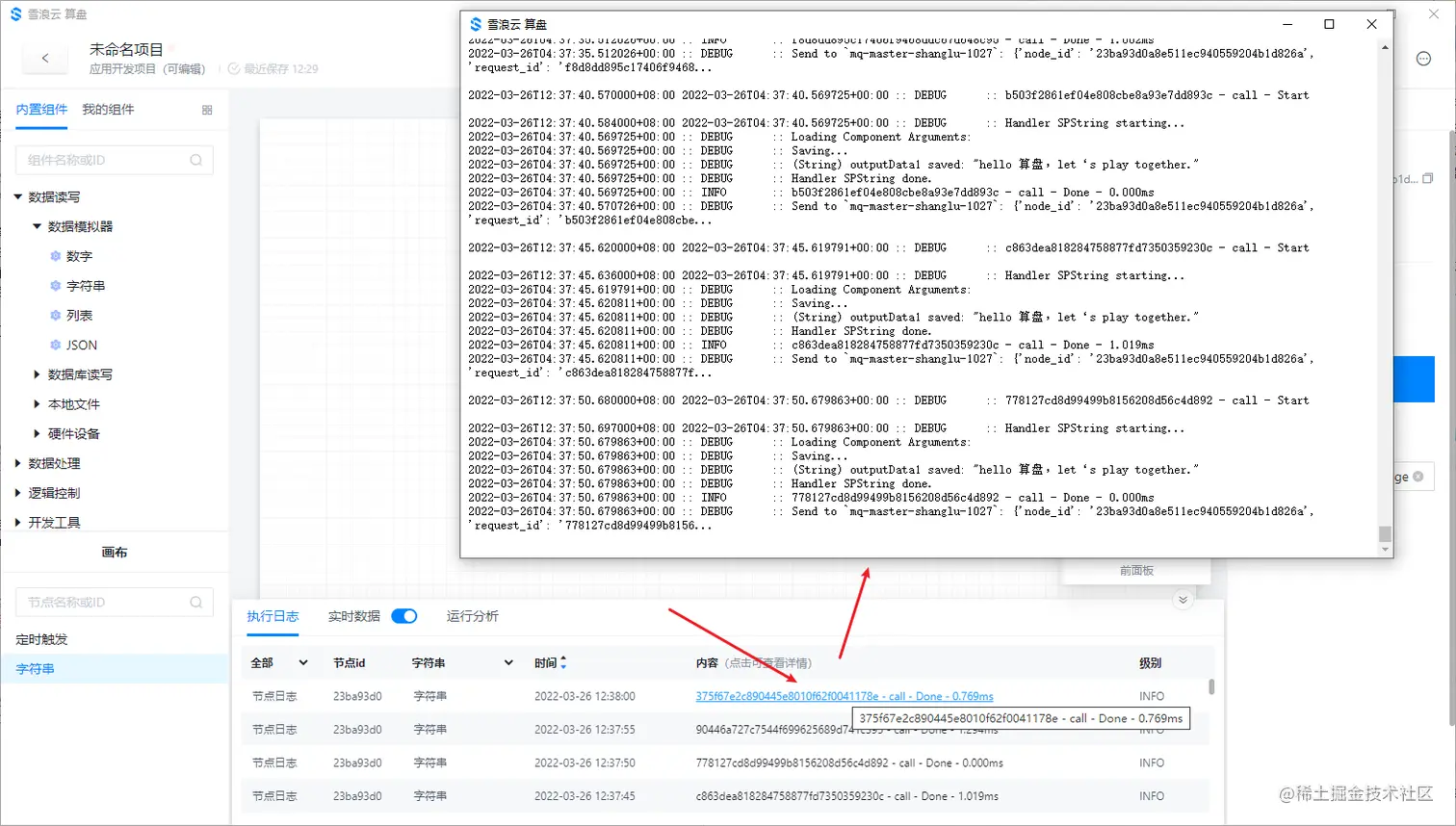The image size is (1456, 826).
Task: Click the scroll-up arrow in log window
Action: coord(1385,46)
